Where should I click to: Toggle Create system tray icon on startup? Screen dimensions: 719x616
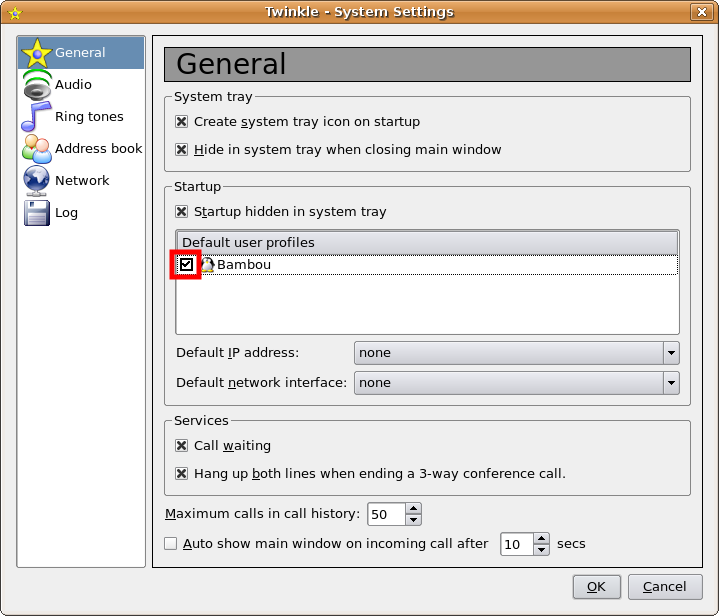tap(182, 122)
